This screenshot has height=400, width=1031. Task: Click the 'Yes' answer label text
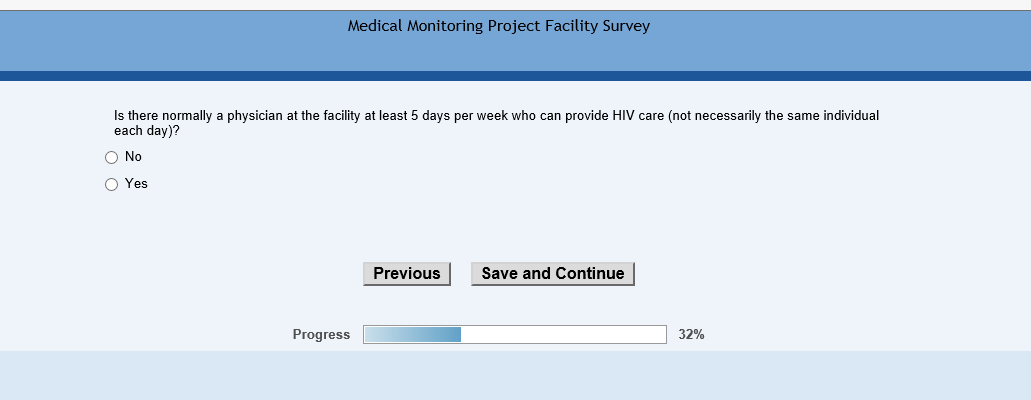click(136, 184)
